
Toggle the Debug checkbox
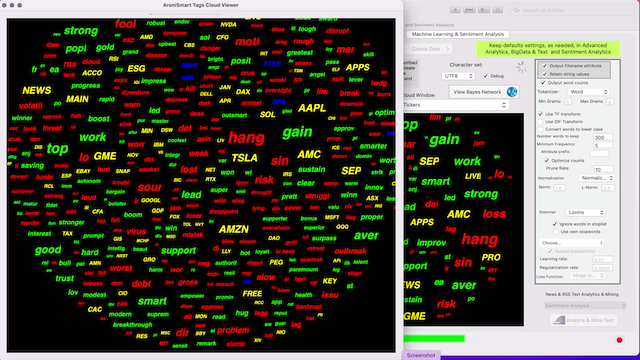pyautogui.click(x=485, y=76)
